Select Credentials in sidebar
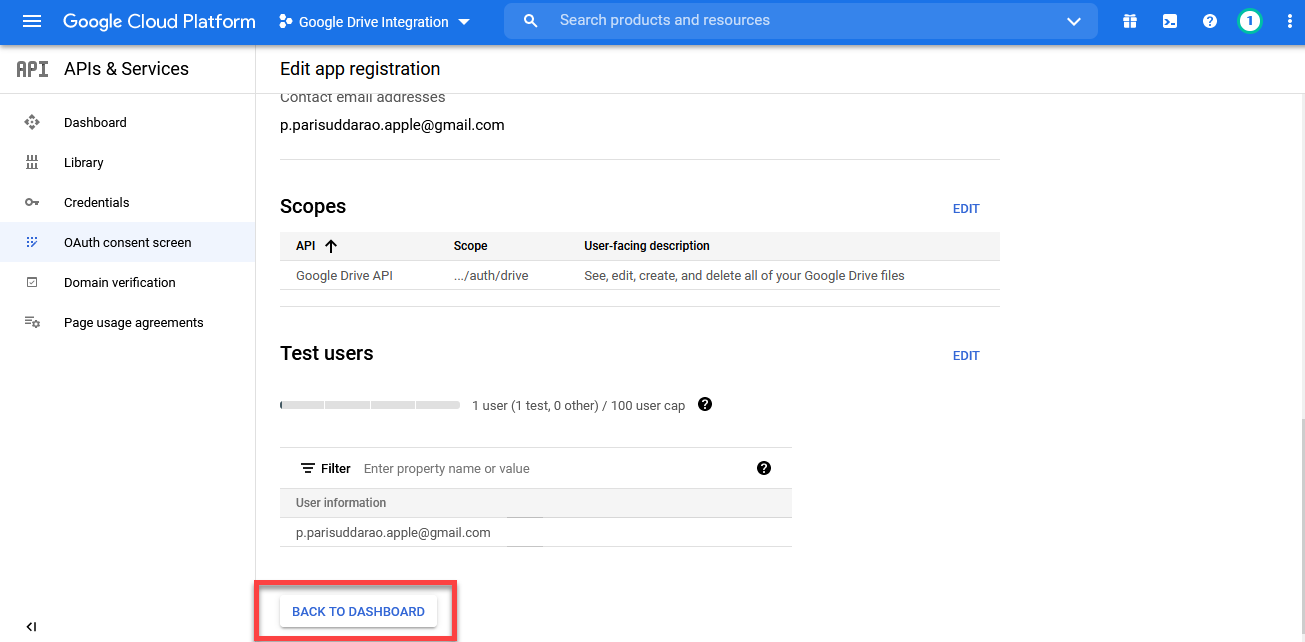 [x=96, y=202]
